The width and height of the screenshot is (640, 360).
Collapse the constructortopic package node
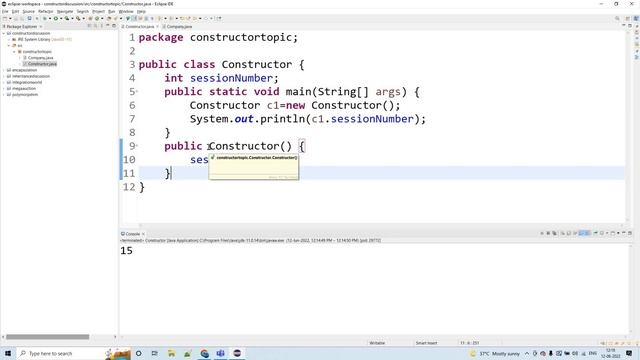14,52
